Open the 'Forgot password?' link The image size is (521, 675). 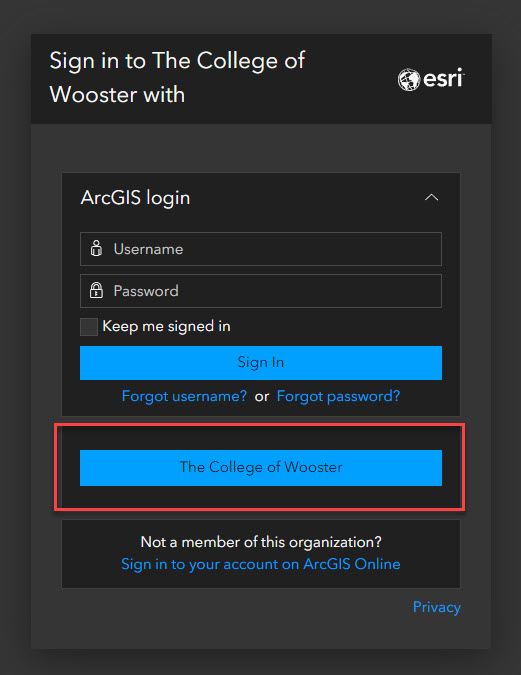pyautogui.click(x=338, y=396)
